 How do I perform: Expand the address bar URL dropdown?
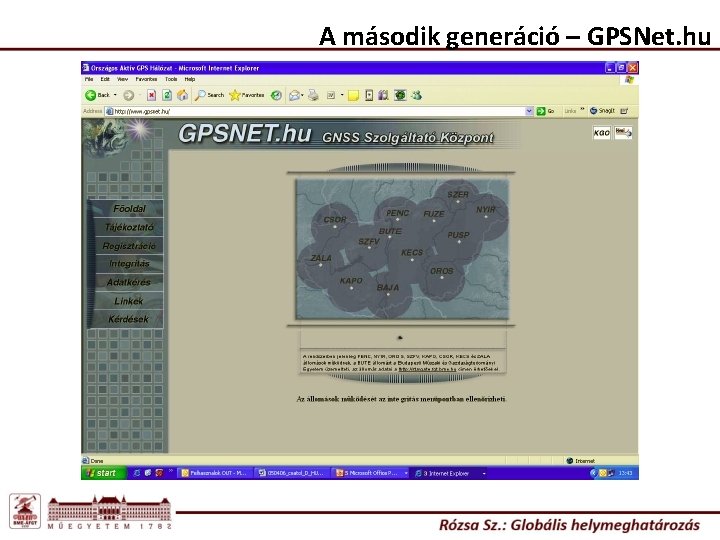pos(529,111)
